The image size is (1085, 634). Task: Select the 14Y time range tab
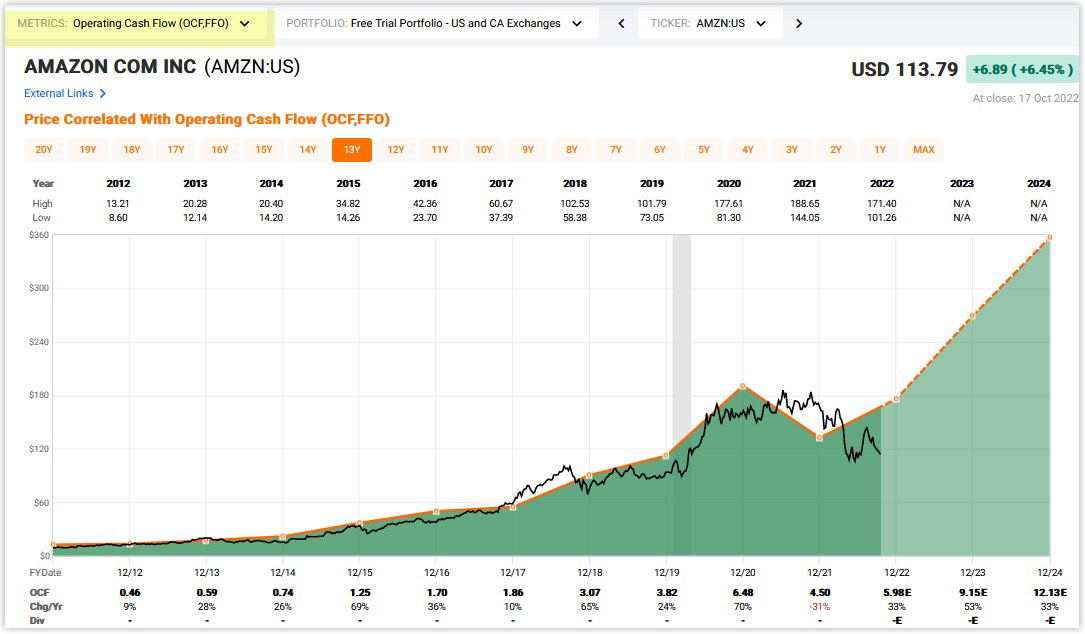[308, 150]
